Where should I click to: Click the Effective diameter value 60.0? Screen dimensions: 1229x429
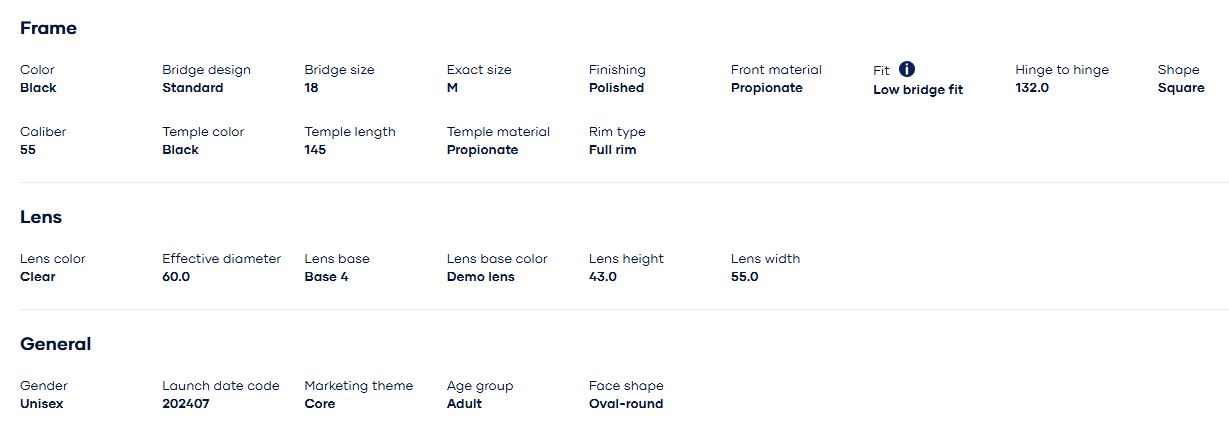point(176,277)
